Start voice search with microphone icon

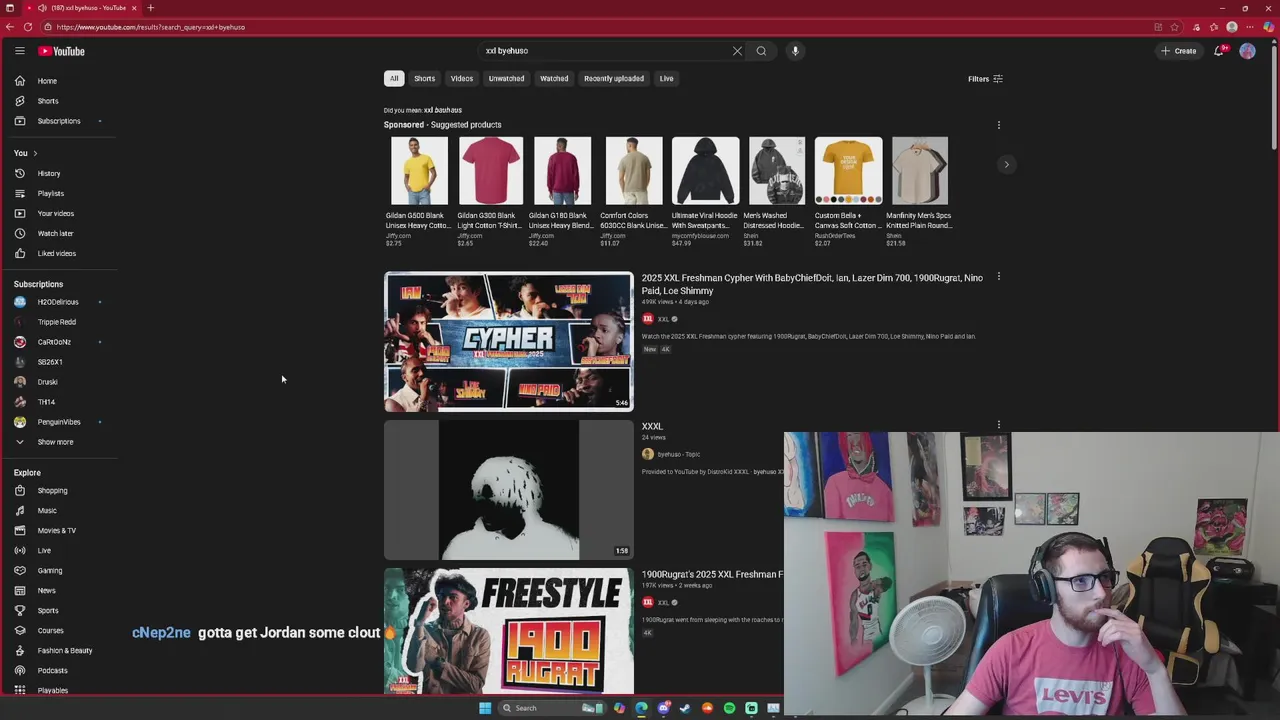point(795,51)
